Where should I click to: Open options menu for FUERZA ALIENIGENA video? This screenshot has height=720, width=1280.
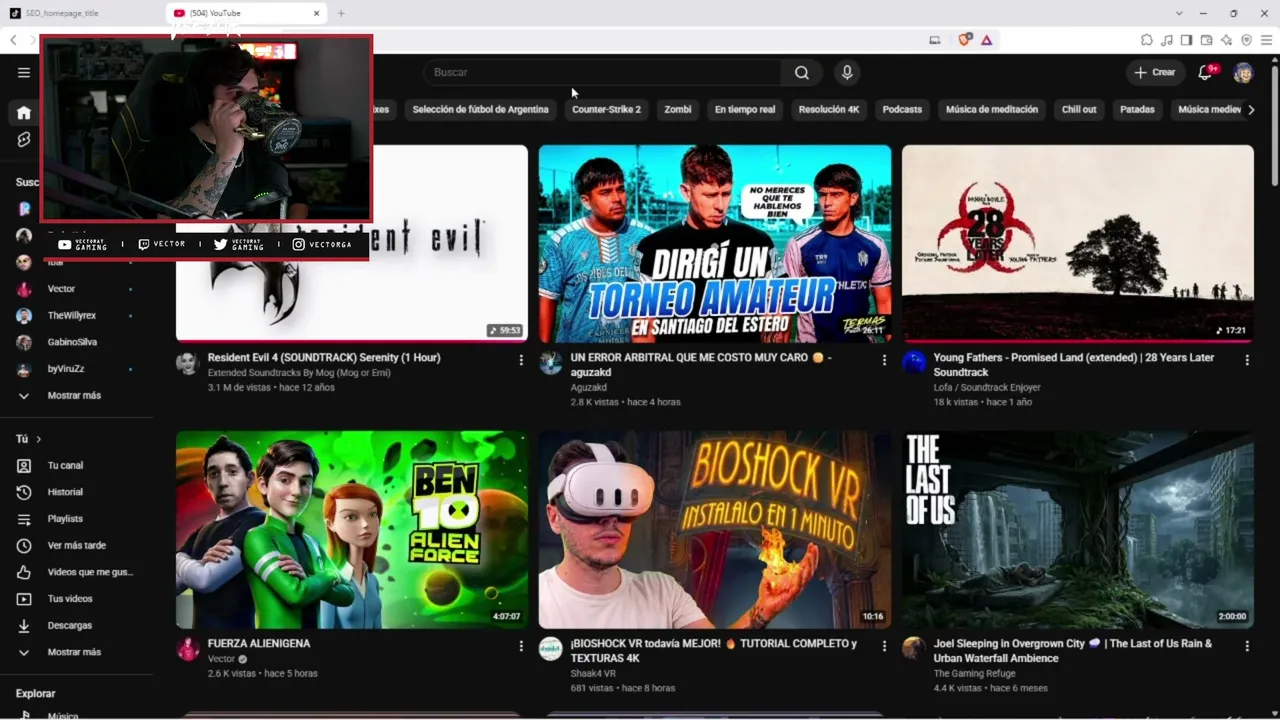tap(521, 646)
